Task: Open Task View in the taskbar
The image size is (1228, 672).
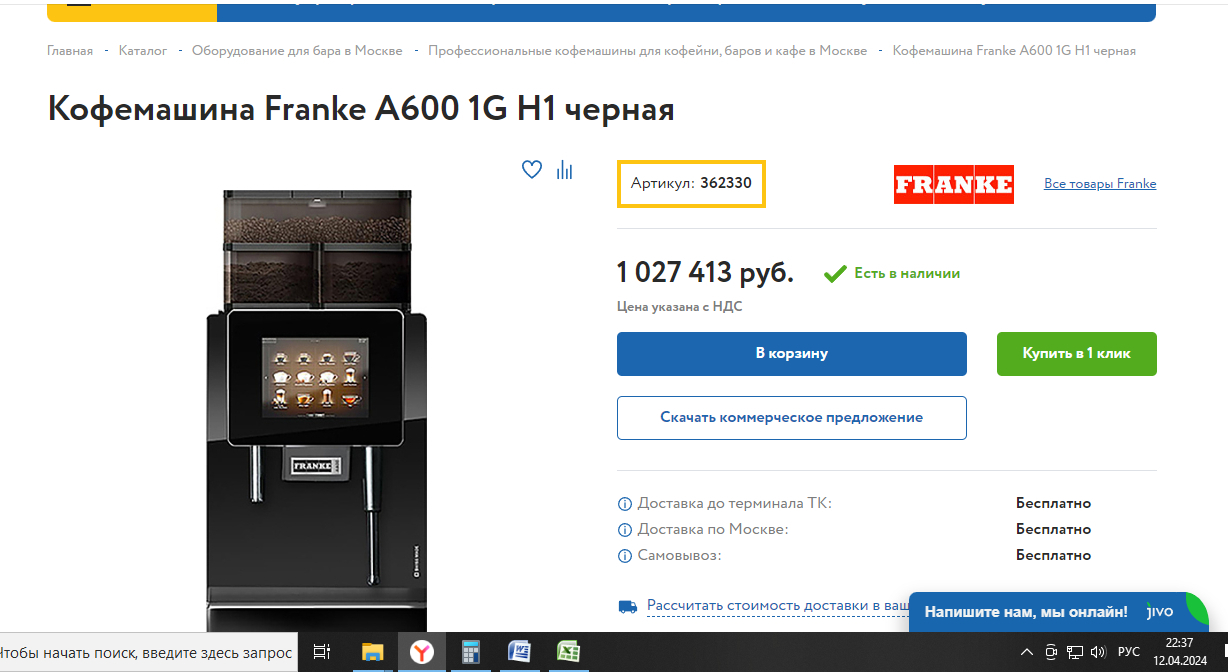Action: point(322,652)
